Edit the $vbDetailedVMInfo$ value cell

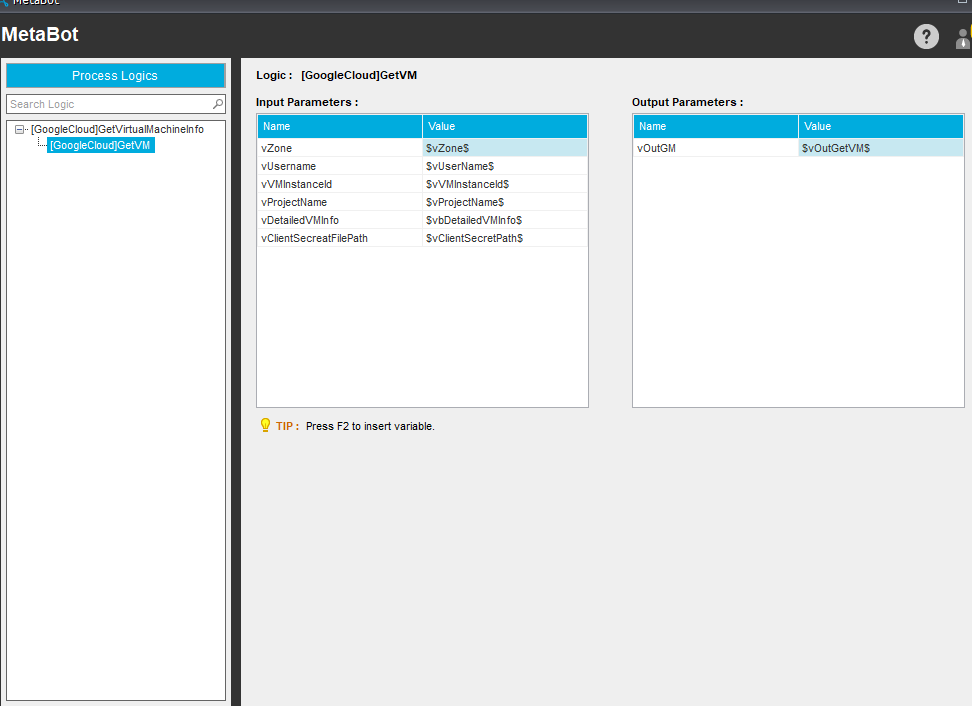coord(505,220)
